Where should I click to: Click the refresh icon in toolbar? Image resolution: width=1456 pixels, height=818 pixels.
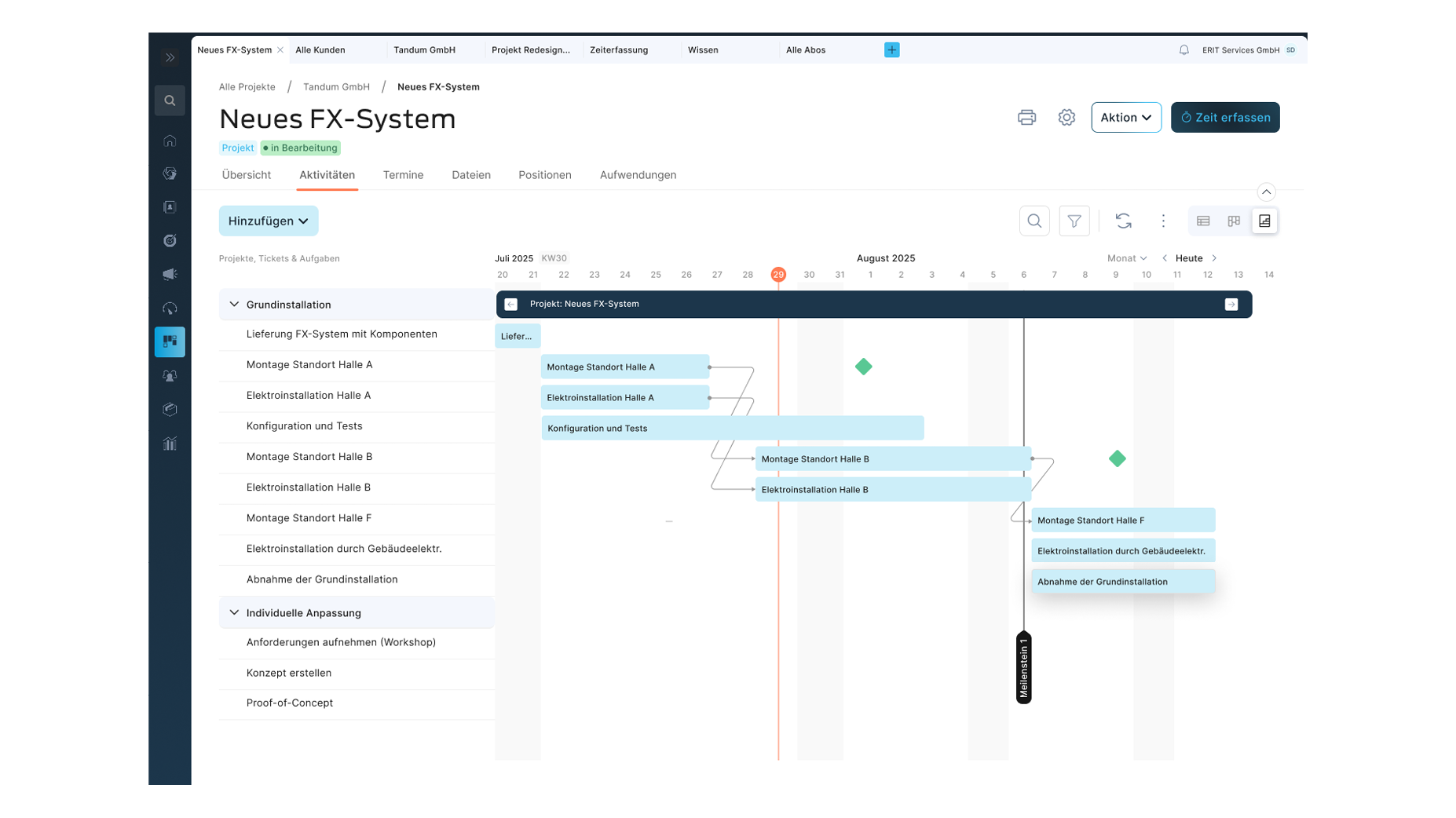point(1123,221)
